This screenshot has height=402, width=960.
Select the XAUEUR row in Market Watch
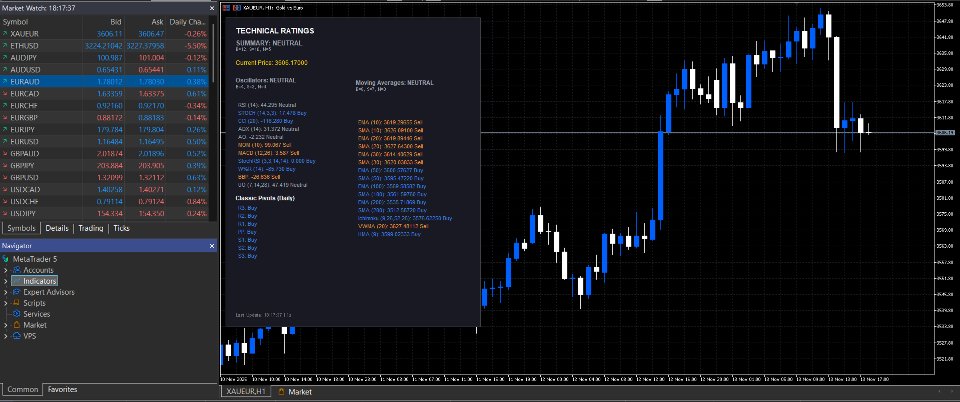pyautogui.click(x=105, y=34)
